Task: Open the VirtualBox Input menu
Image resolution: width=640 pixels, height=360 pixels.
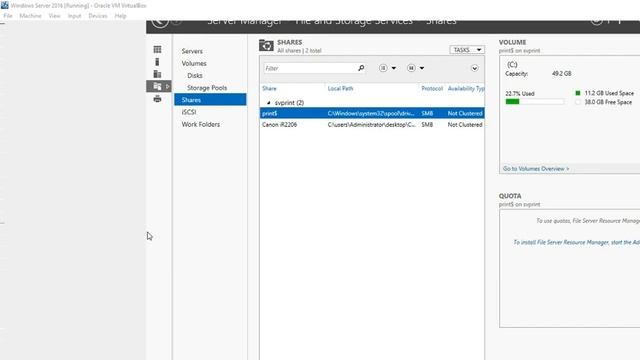Action: coord(74,16)
